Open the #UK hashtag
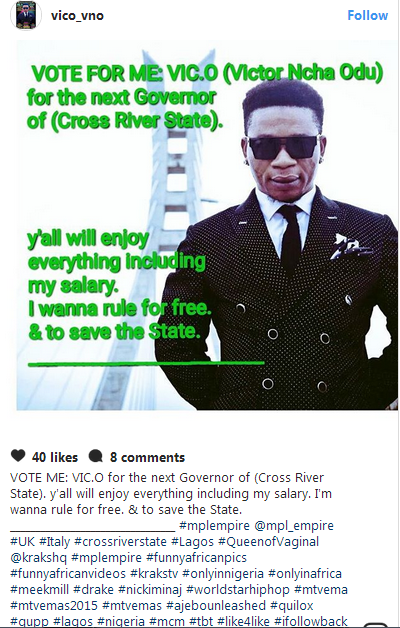This screenshot has width=400, height=628. (x=23, y=541)
